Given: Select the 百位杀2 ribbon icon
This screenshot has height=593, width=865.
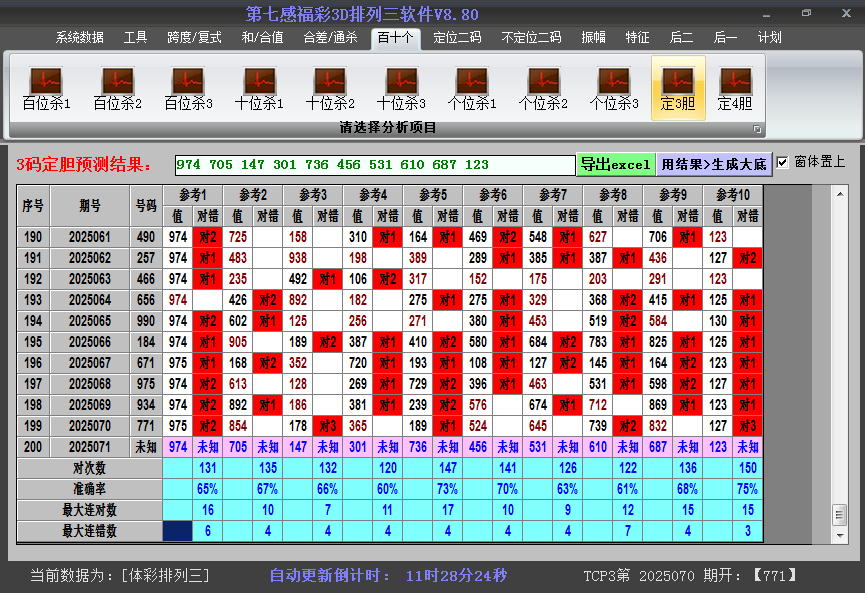Looking at the screenshot, I should tap(117, 88).
